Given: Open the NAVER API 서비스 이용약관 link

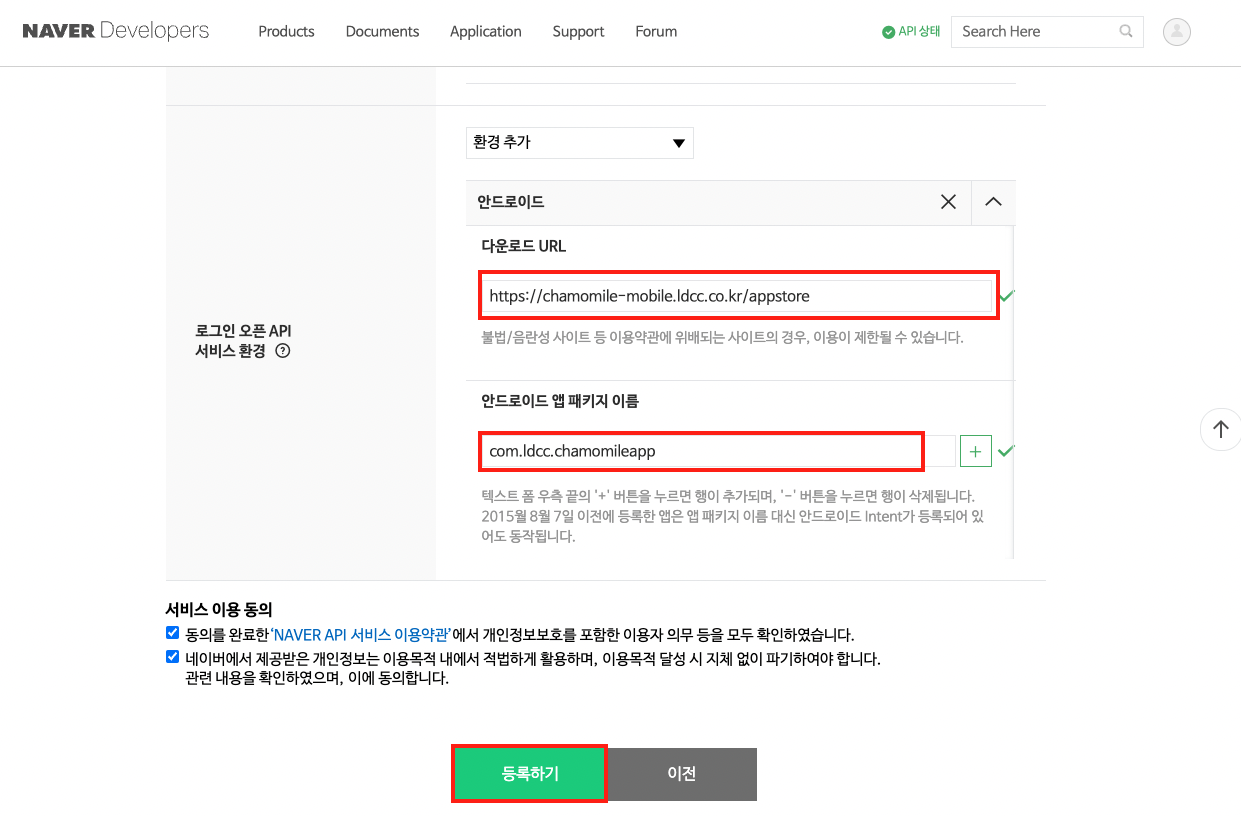Looking at the screenshot, I should coord(360,635).
